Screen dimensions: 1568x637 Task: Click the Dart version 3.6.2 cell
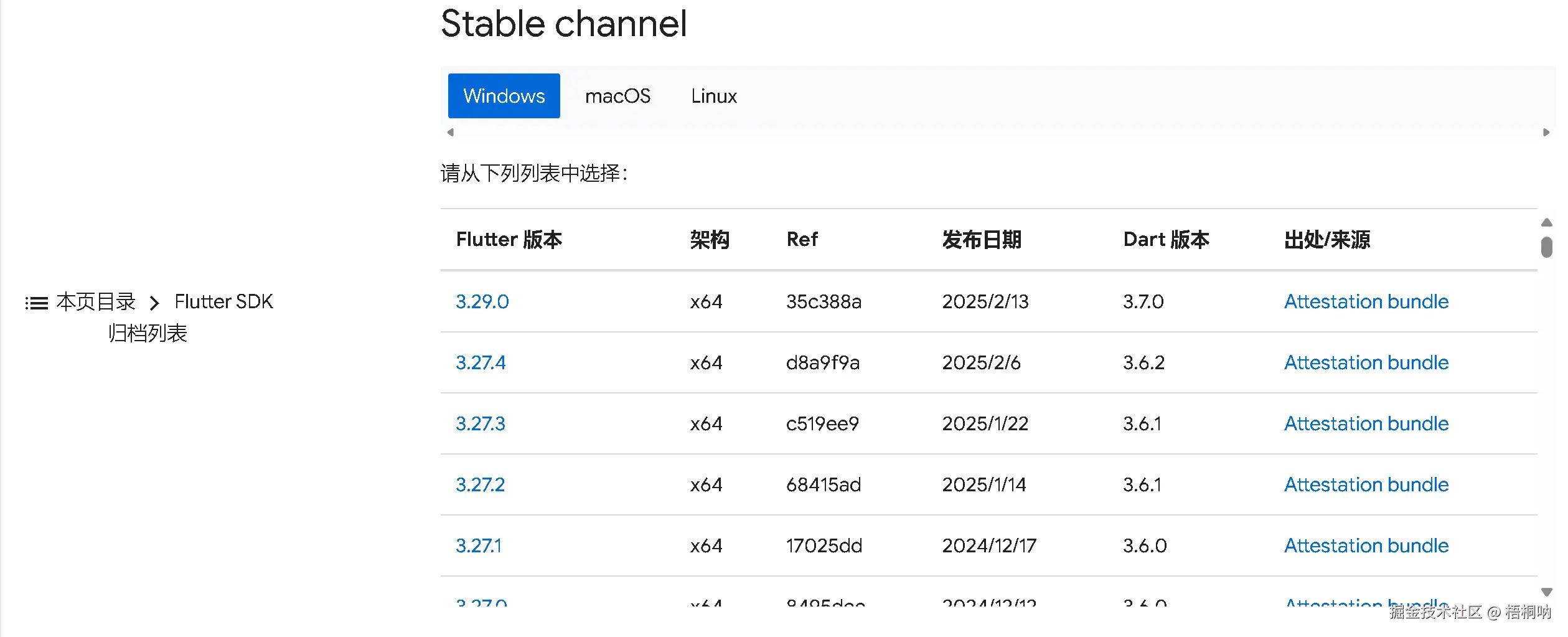(x=1143, y=363)
